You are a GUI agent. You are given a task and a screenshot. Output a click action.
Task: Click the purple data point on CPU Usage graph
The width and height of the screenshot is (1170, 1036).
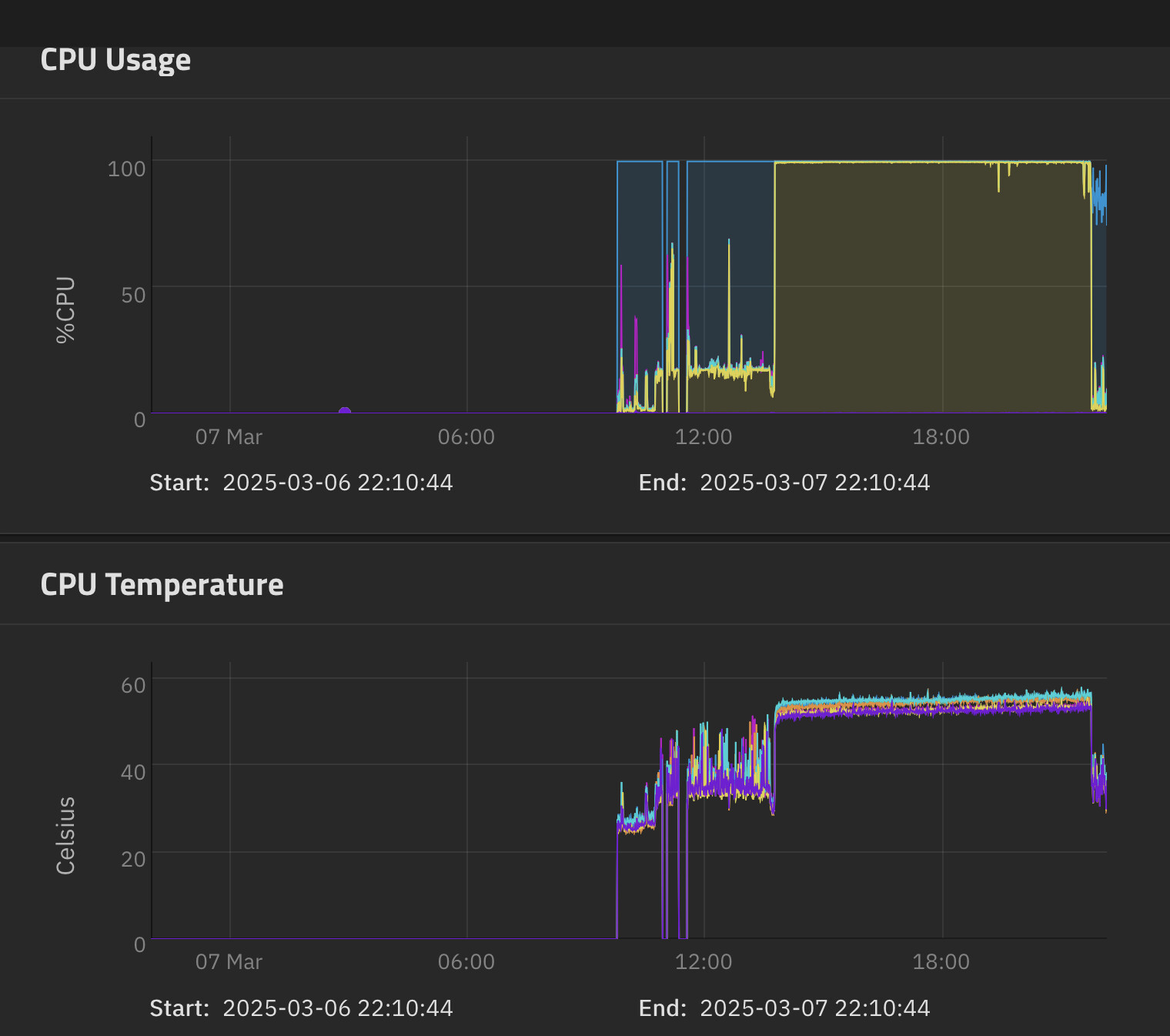point(345,412)
